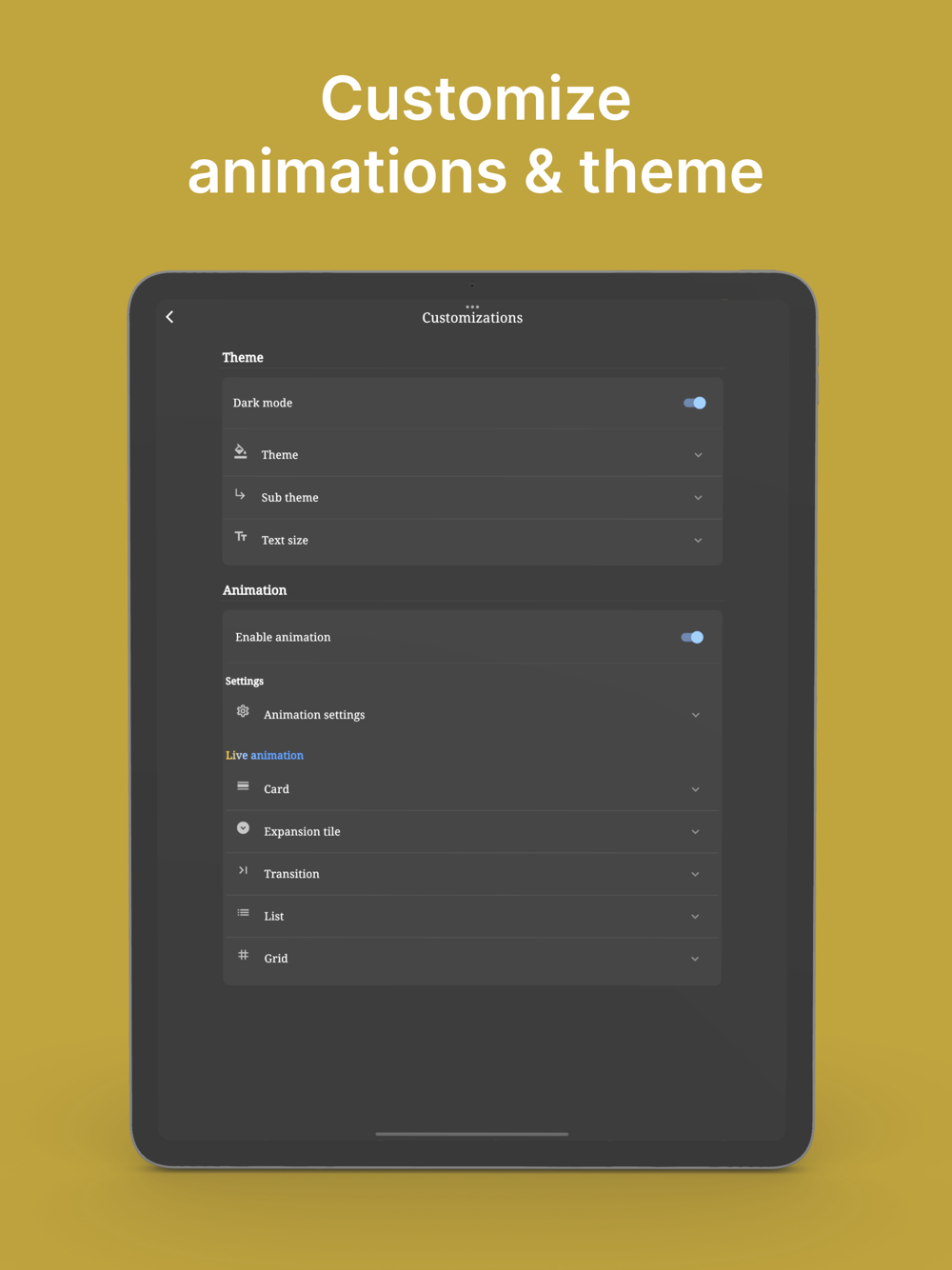Go back using the back arrow
Viewport: 952px width, 1270px height.
[x=170, y=317]
